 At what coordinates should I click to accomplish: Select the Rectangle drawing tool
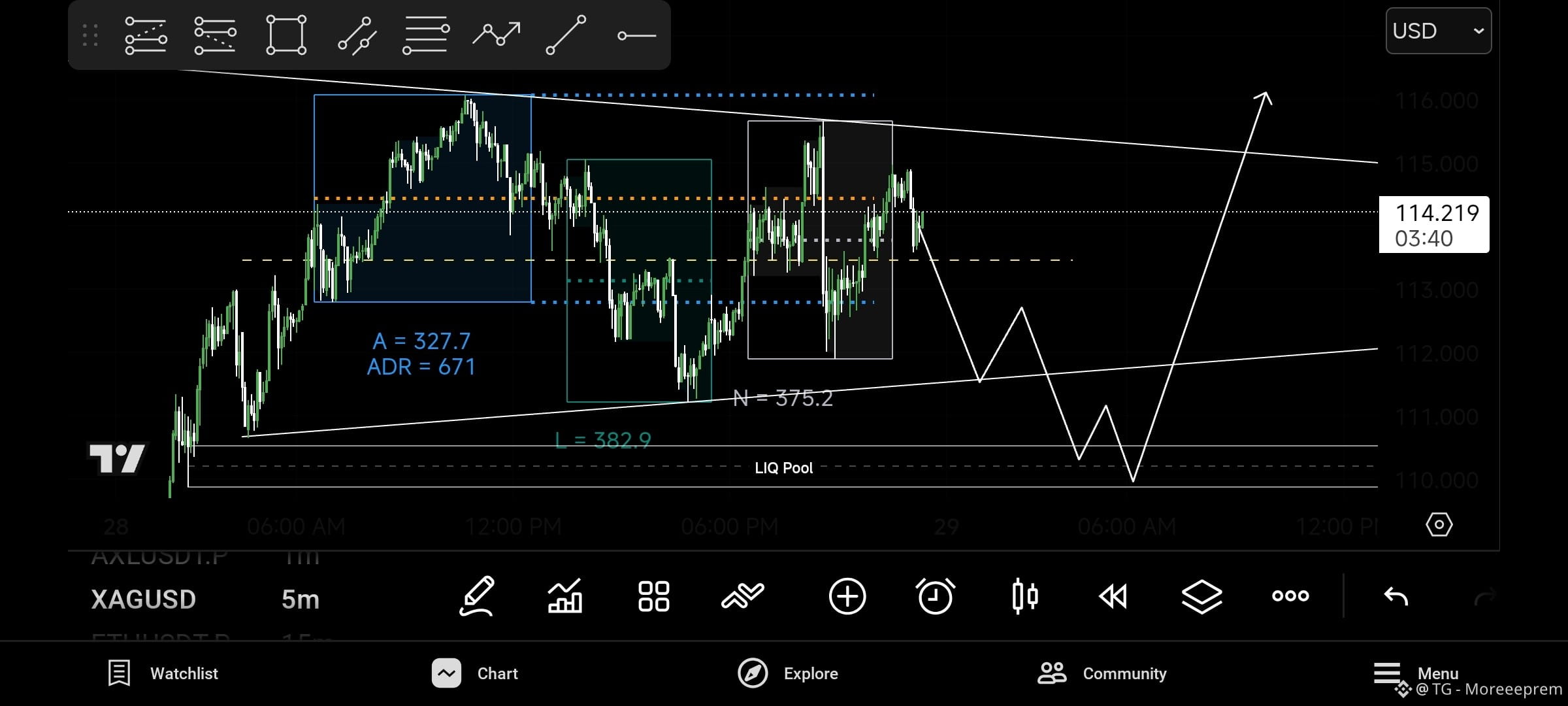286,35
